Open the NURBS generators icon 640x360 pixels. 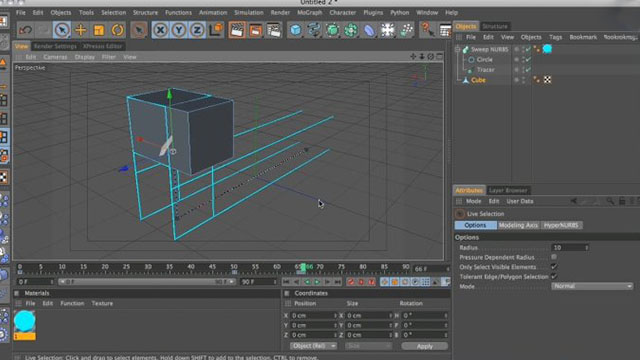coord(333,30)
